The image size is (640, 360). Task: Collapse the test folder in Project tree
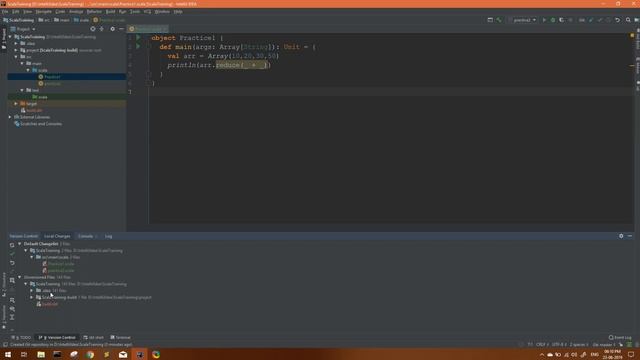click(22, 90)
